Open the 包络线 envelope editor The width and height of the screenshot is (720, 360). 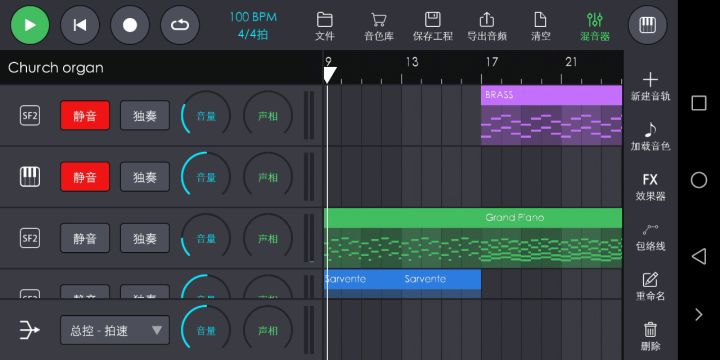coord(650,237)
